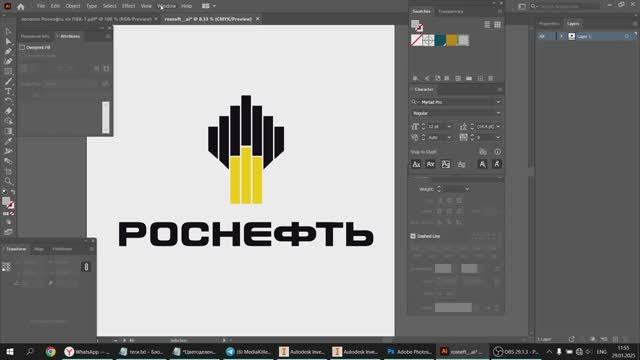This screenshot has width=640, height=360.
Task: Click the Layer 1 thumbnail icon
Action: 571,36
